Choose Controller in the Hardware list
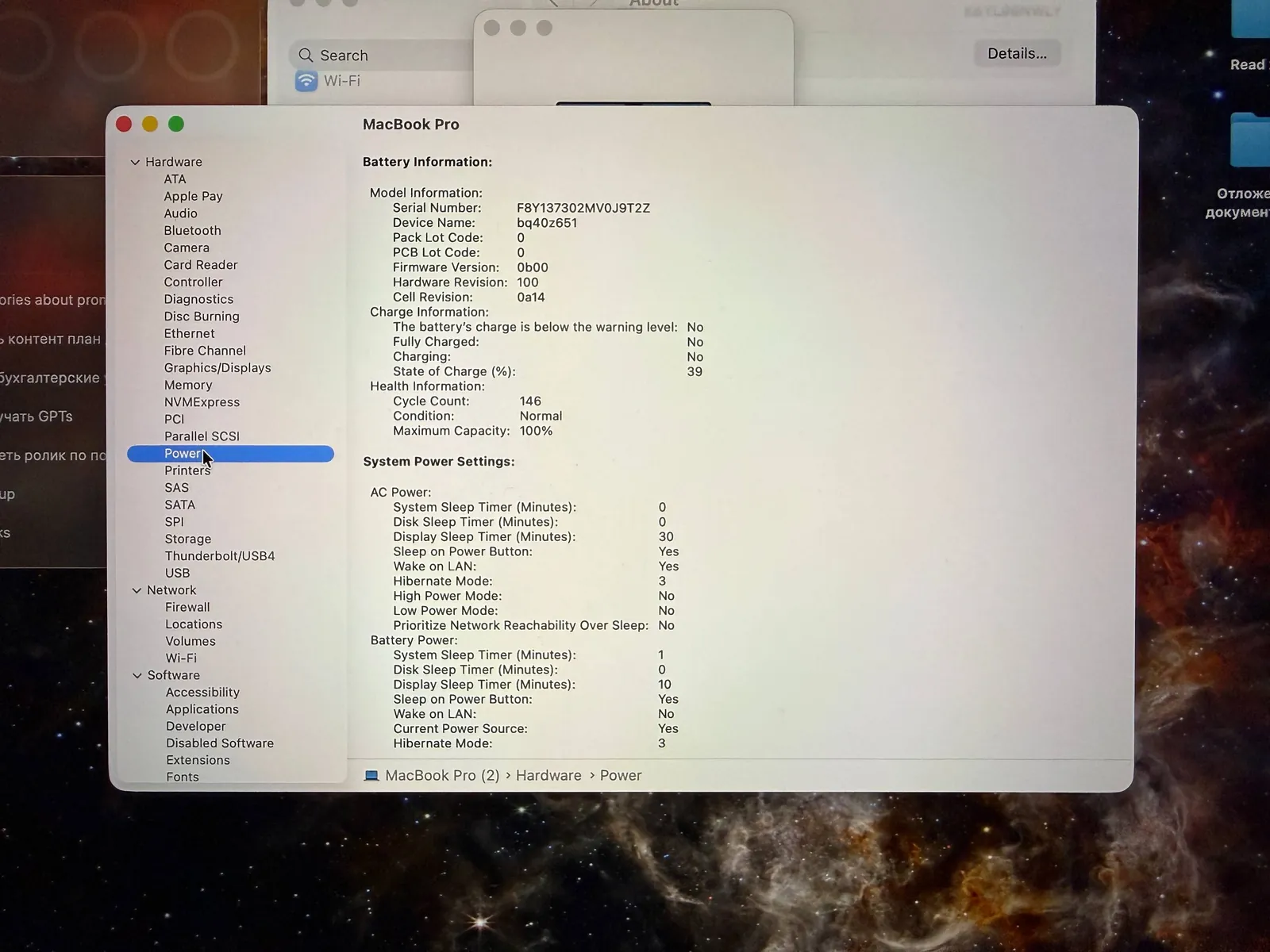The height and width of the screenshot is (952, 1270). click(193, 282)
